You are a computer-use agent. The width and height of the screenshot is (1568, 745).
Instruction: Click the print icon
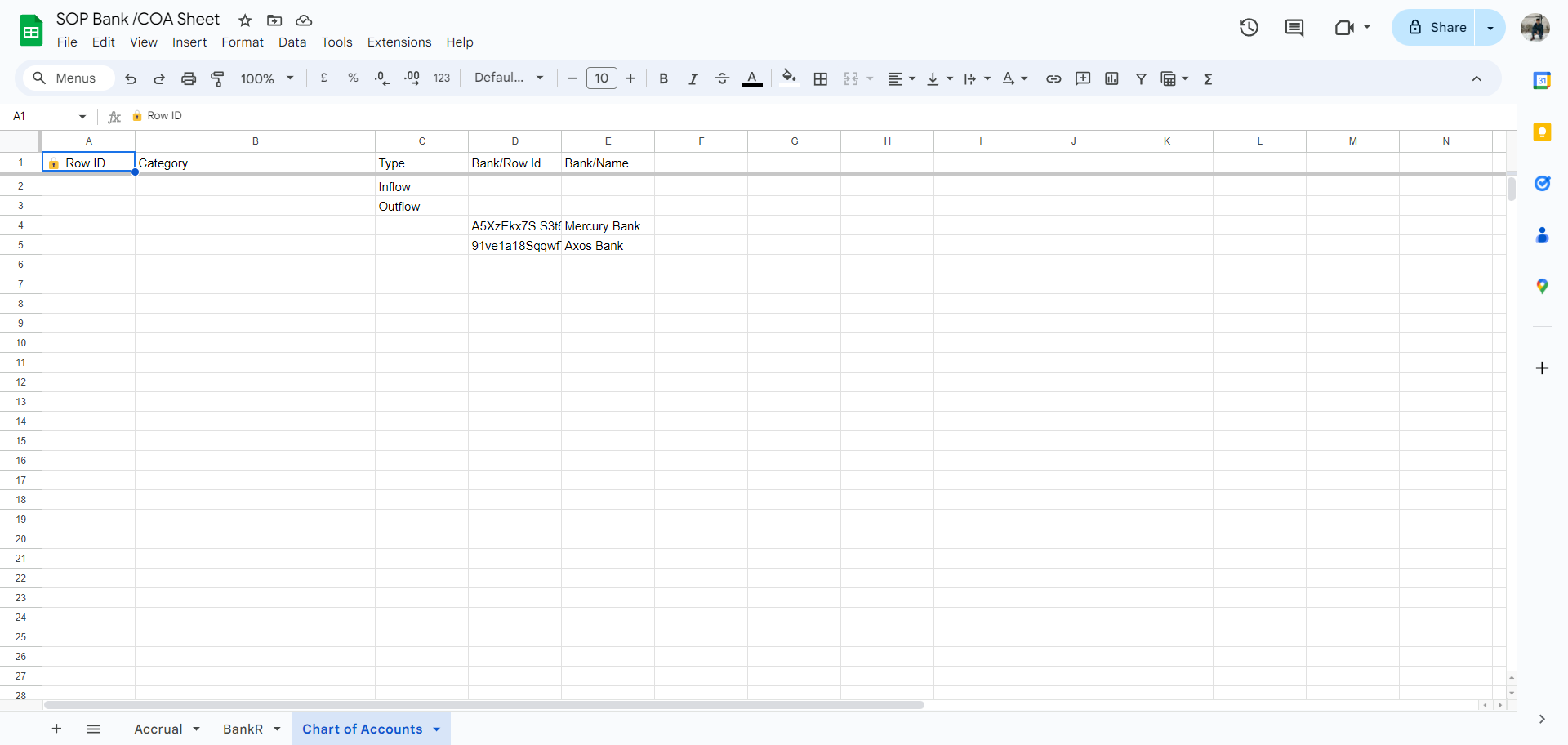click(189, 78)
